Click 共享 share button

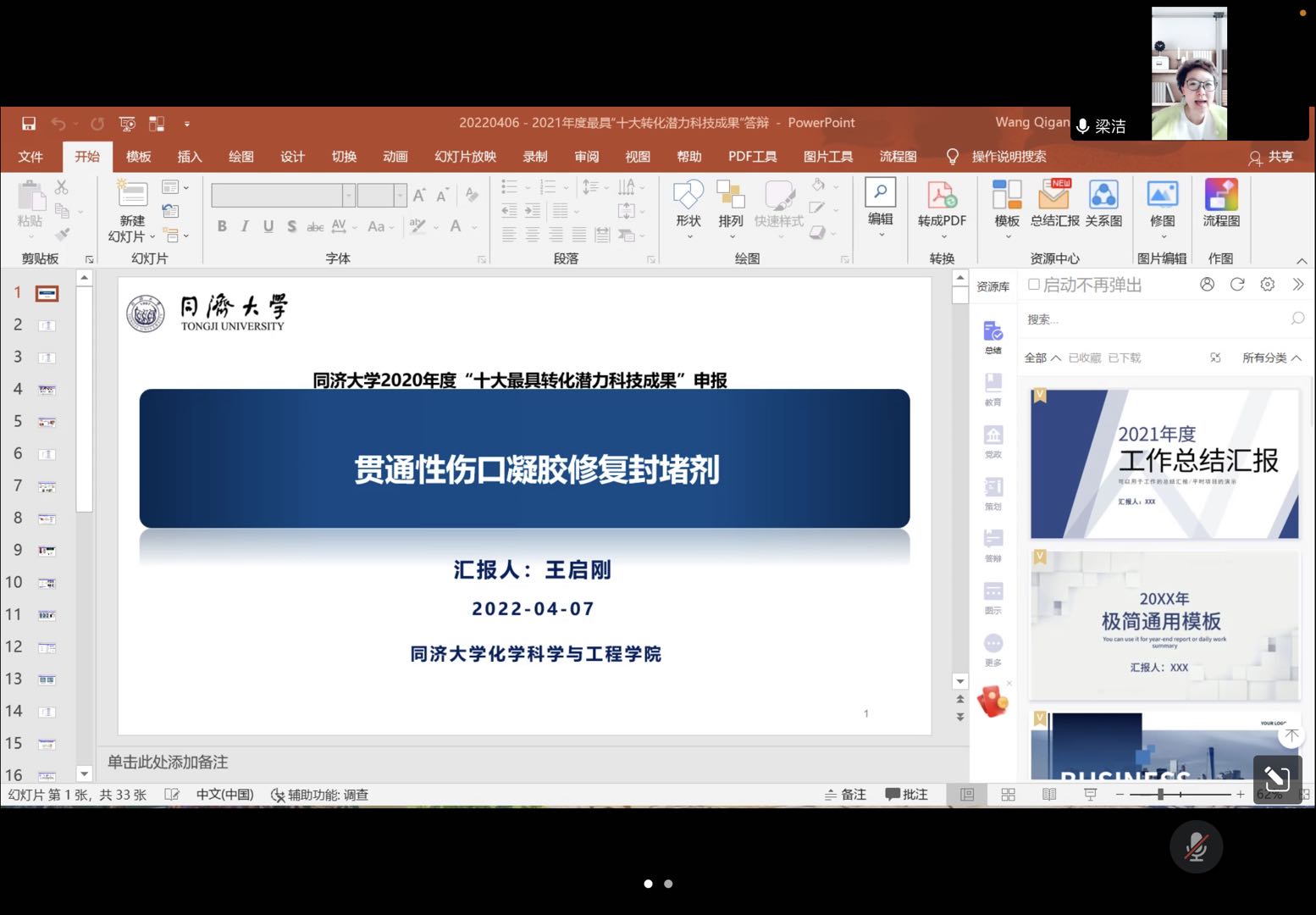coord(1271,157)
